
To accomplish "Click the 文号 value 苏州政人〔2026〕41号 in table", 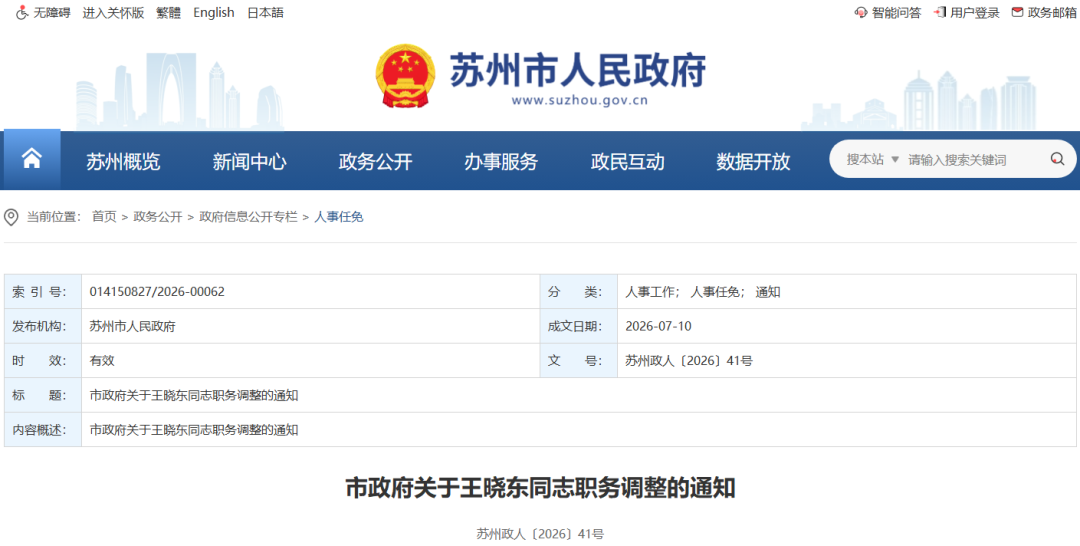I will pyautogui.click(x=689, y=361).
